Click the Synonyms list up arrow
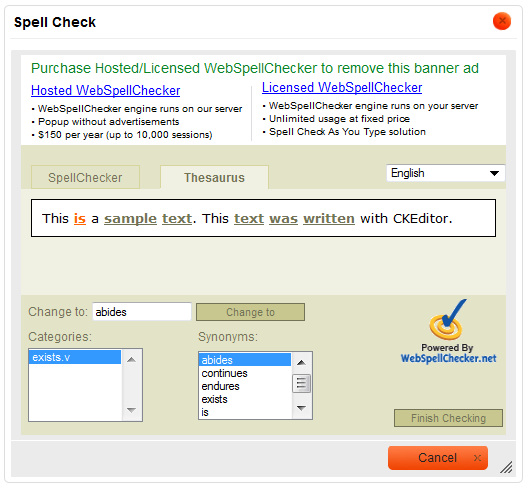528x489 pixels. tap(301, 363)
